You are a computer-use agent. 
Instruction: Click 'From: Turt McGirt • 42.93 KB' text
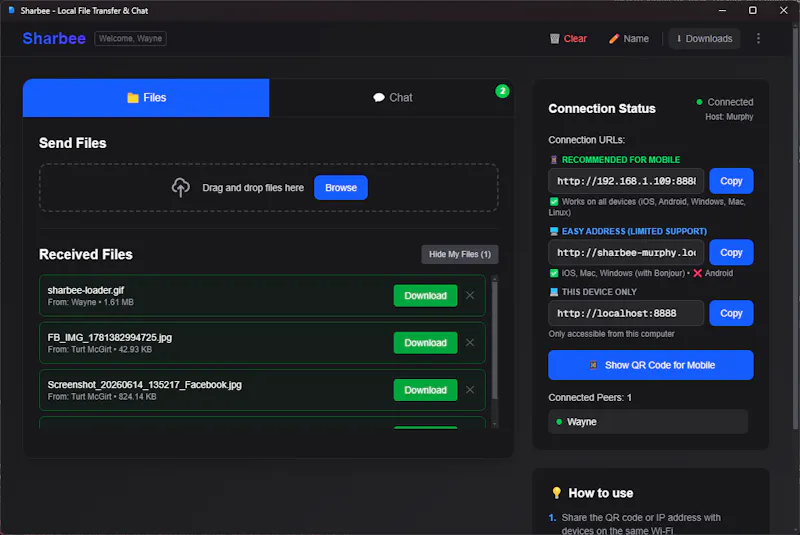[99, 349]
